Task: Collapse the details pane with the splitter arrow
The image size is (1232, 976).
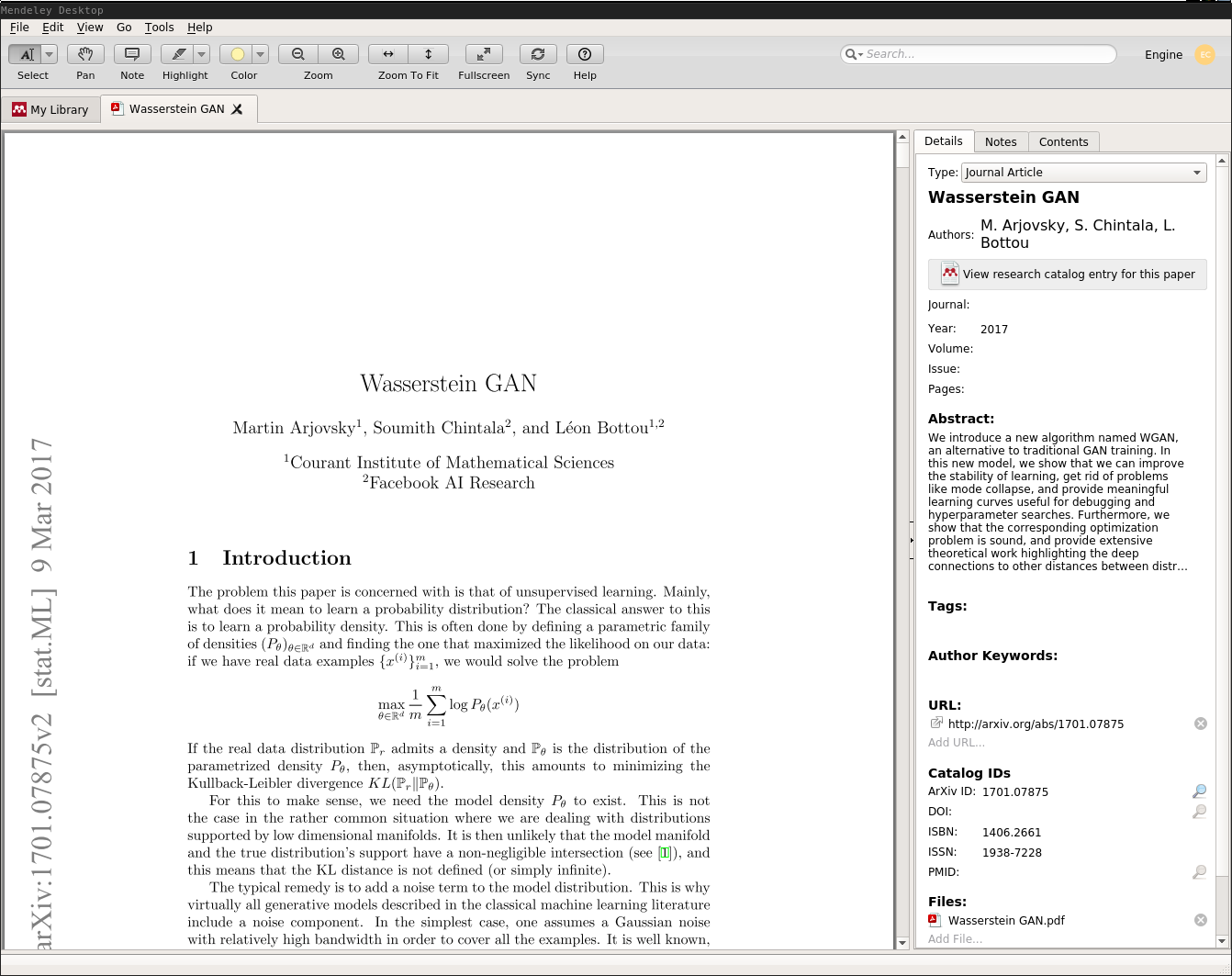Action: [912, 541]
